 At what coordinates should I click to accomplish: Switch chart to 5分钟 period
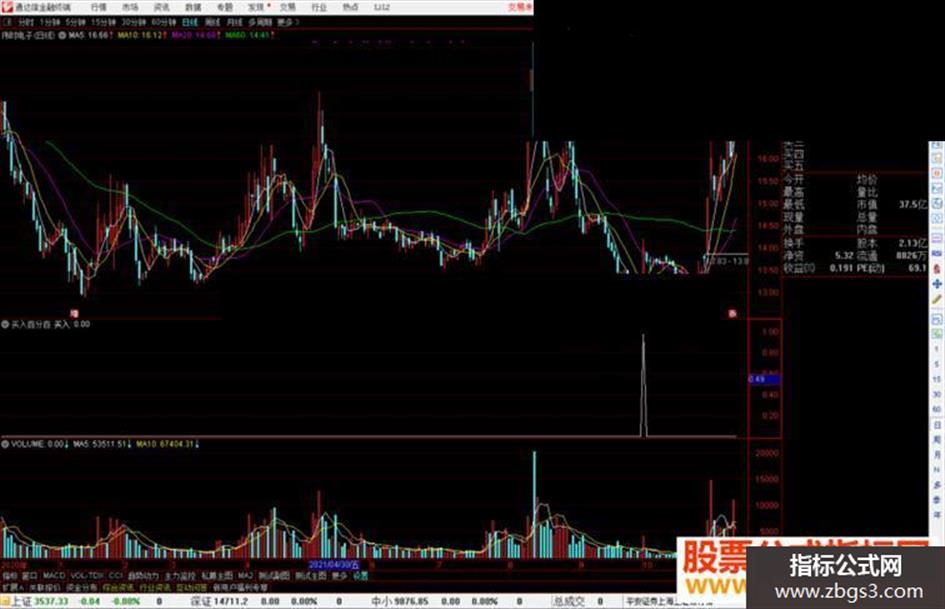point(75,22)
